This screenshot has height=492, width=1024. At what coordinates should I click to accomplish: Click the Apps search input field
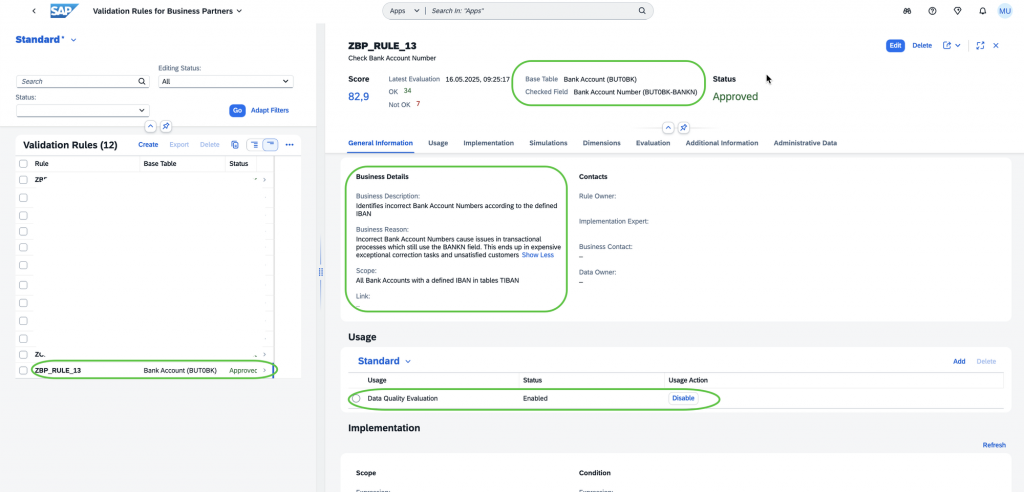(x=532, y=11)
